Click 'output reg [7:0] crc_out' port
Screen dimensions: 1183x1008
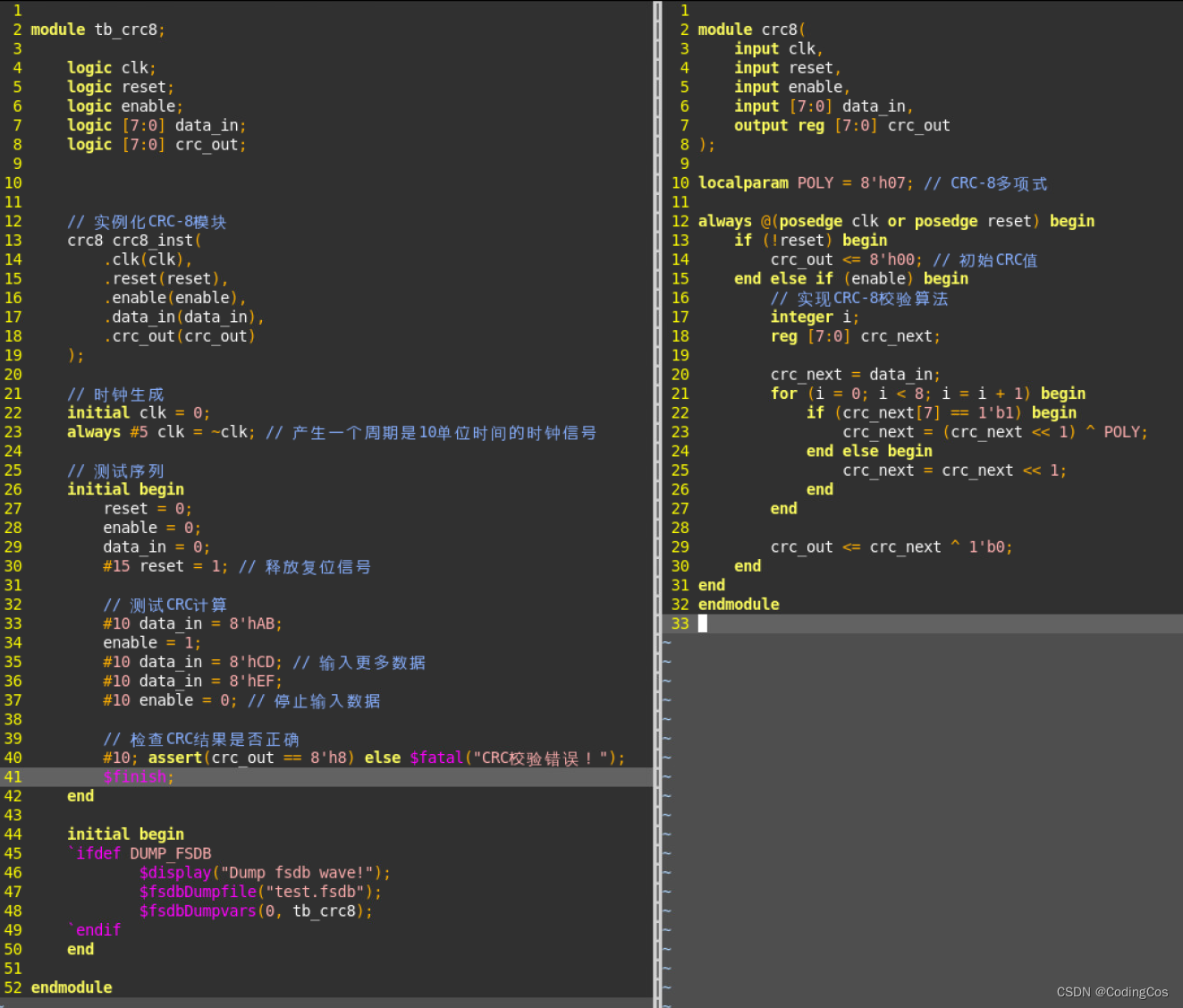pyautogui.click(x=842, y=125)
